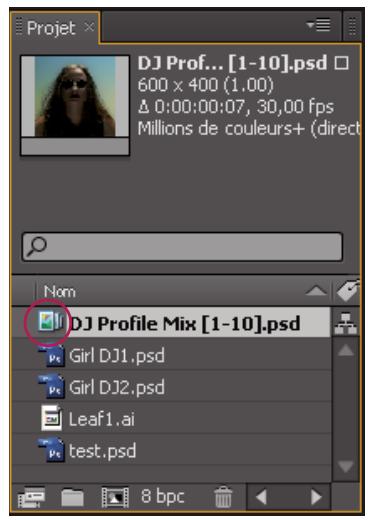This screenshot has width=368, height=520.
Task: Select the Girl DJ2.psd file name
Action: pos(117,387)
